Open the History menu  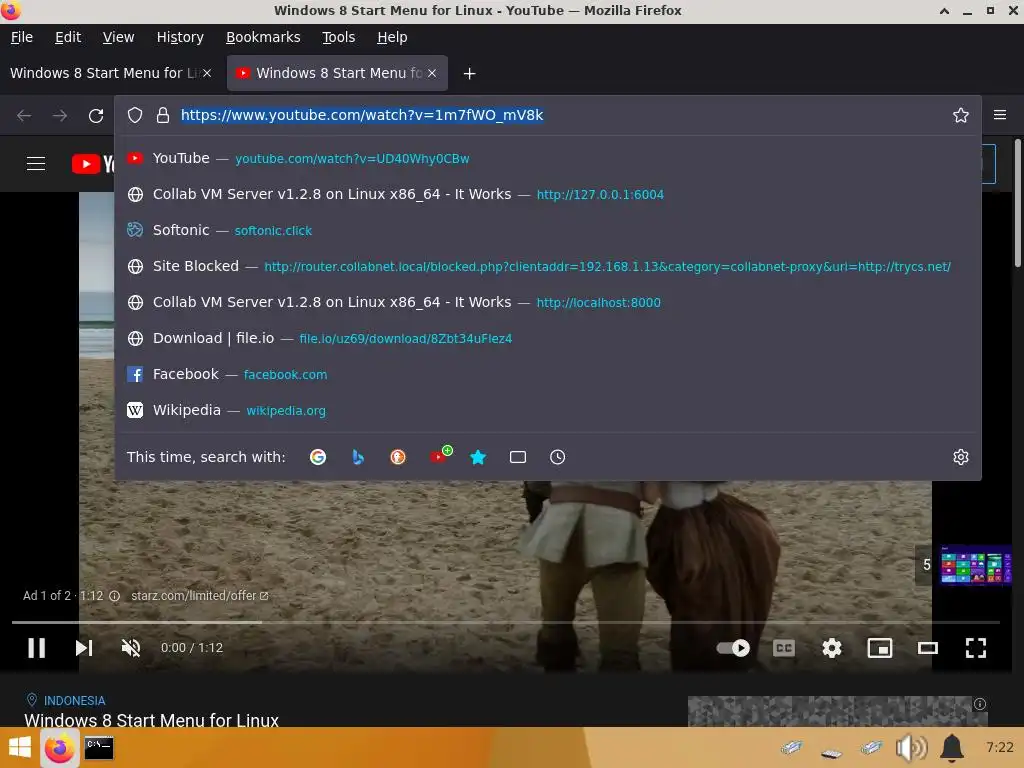pyautogui.click(x=180, y=37)
